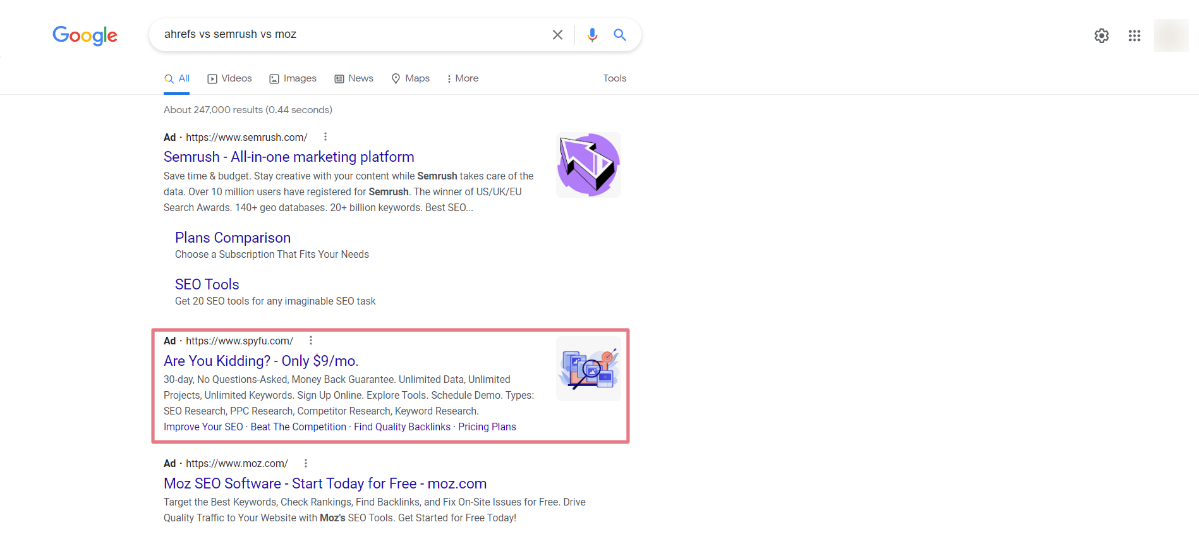Expand the More search filters menu
The height and width of the screenshot is (544, 1199).
coord(463,78)
